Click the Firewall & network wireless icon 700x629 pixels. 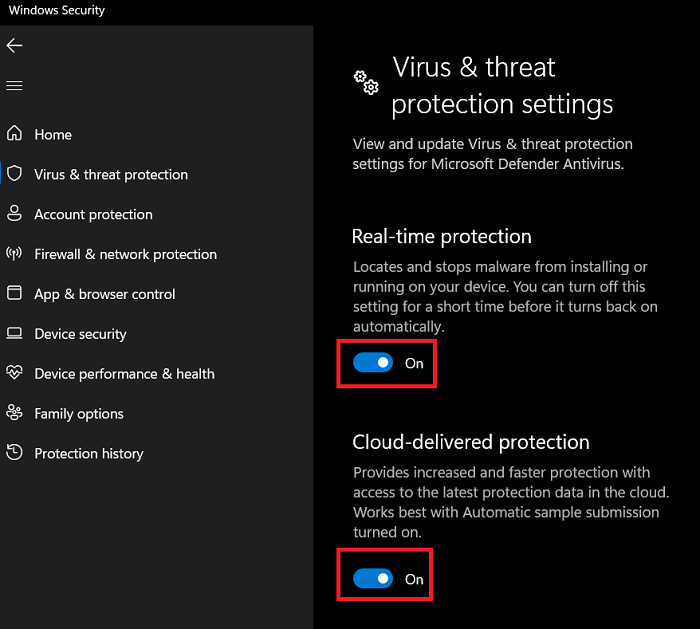click(14, 254)
